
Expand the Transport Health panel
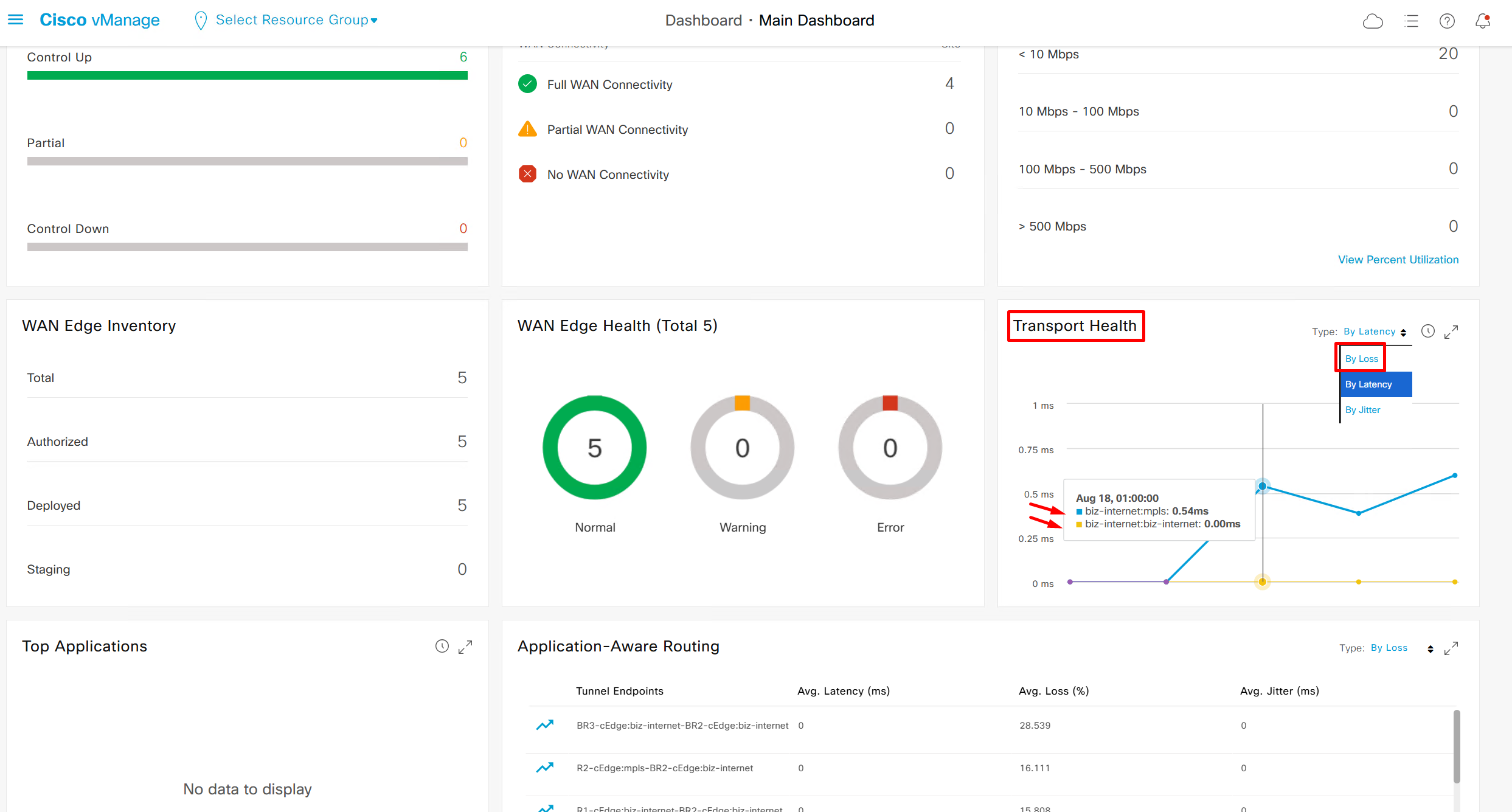tap(1451, 331)
